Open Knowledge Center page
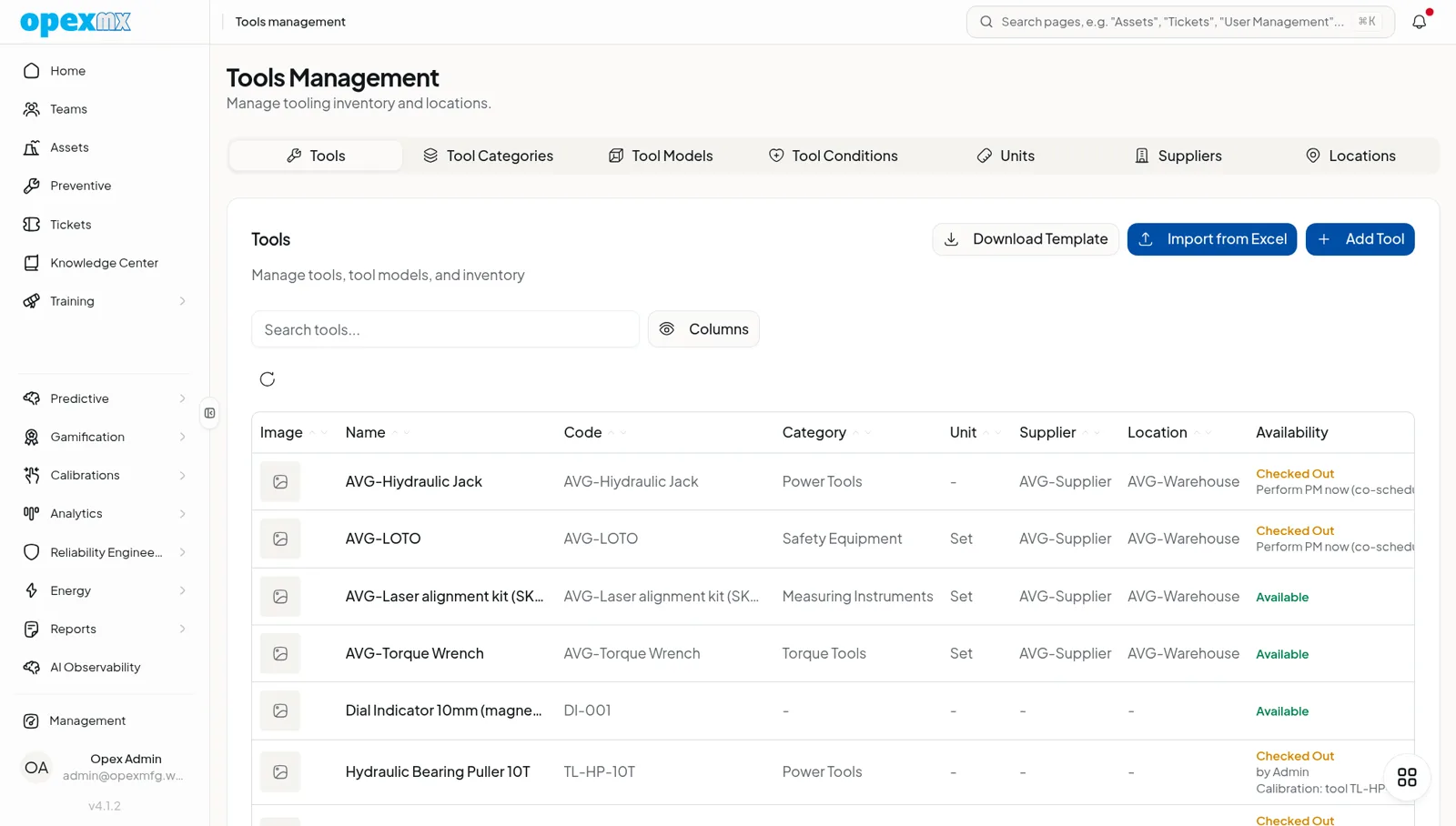The height and width of the screenshot is (826, 1456). tap(105, 263)
